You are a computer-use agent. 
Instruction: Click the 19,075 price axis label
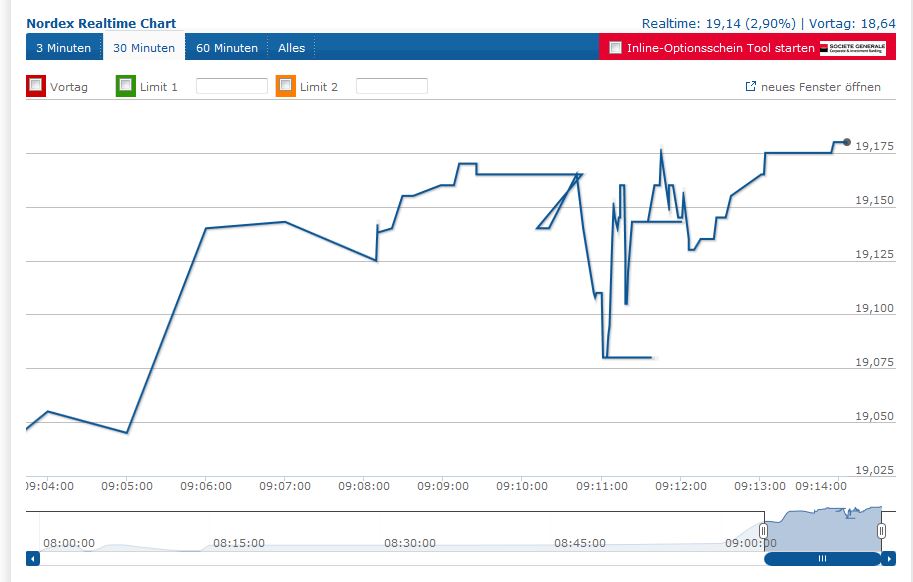tap(874, 362)
